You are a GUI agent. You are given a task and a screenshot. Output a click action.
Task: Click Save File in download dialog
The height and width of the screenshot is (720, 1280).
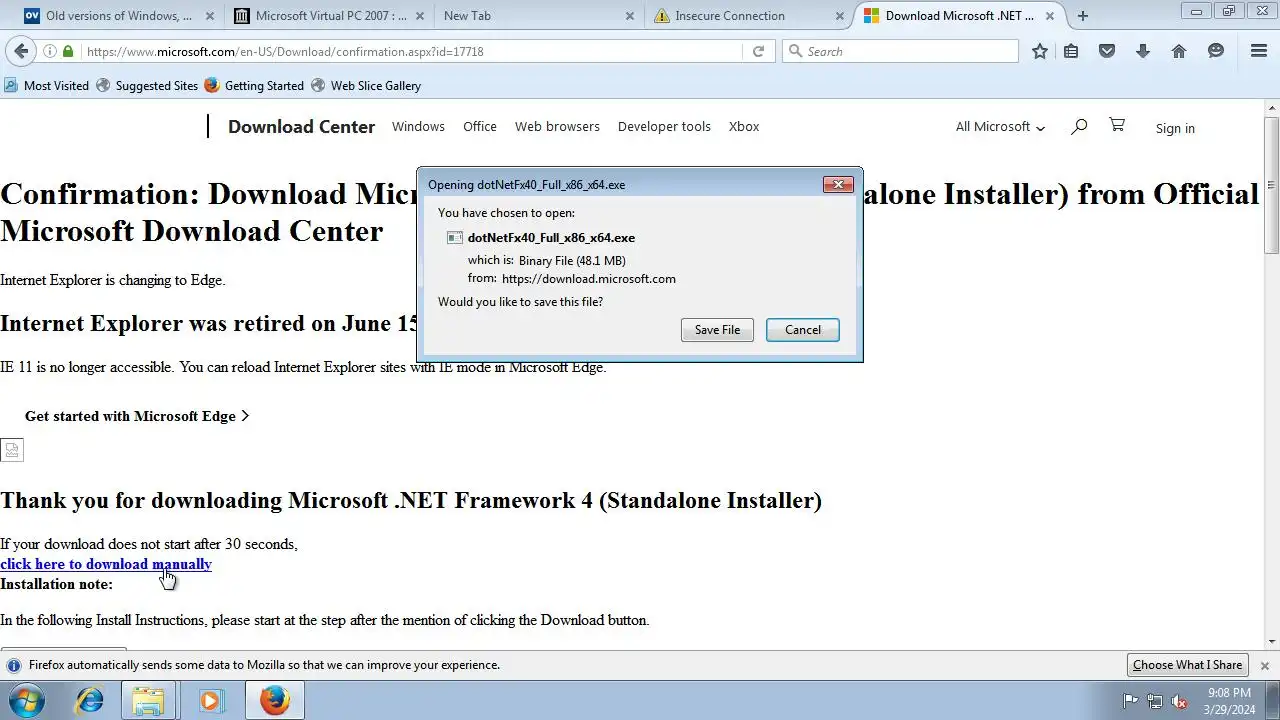click(x=717, y=330)
